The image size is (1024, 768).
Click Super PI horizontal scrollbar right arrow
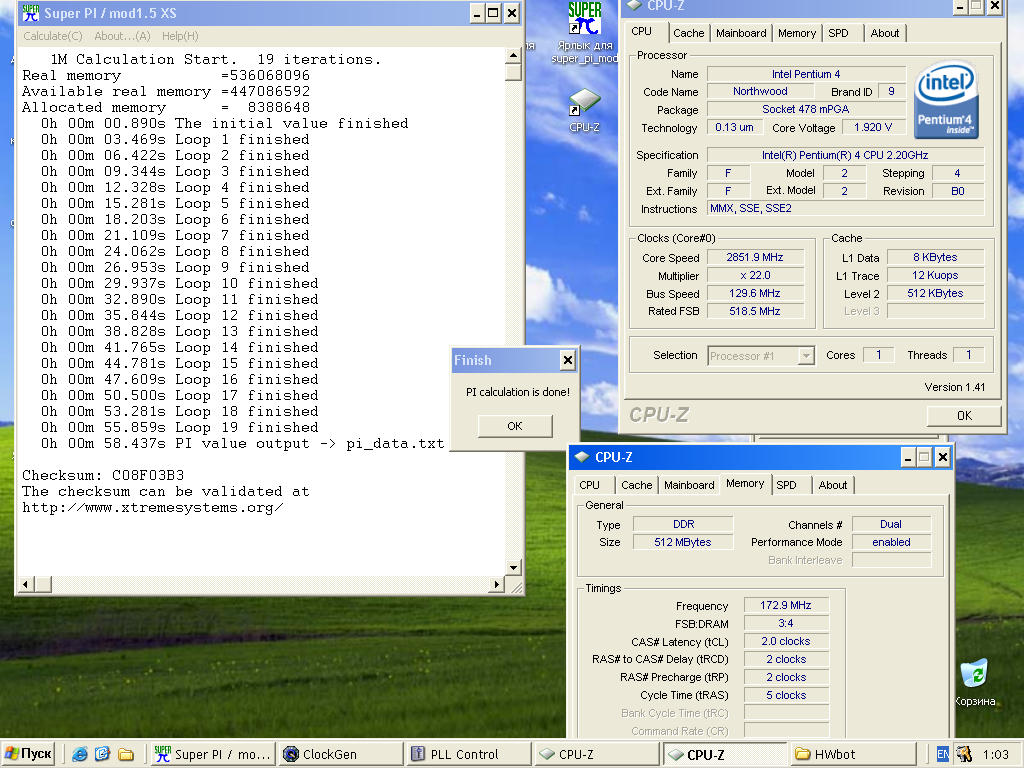click(x=497, y=584)
